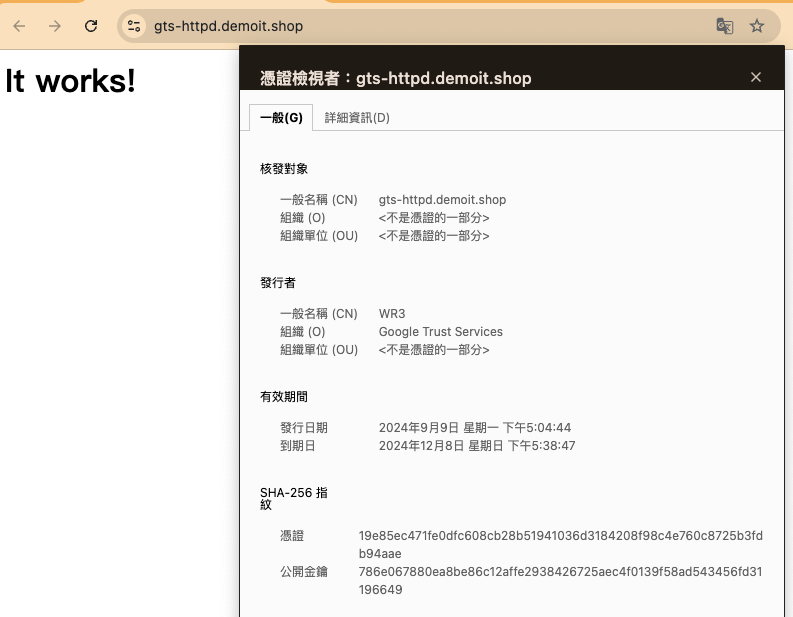Reload the page with the refresh icon
Image resolution: width=793 pixels, height=617 pixels.
pyautogui.click(x=91, y=26)
